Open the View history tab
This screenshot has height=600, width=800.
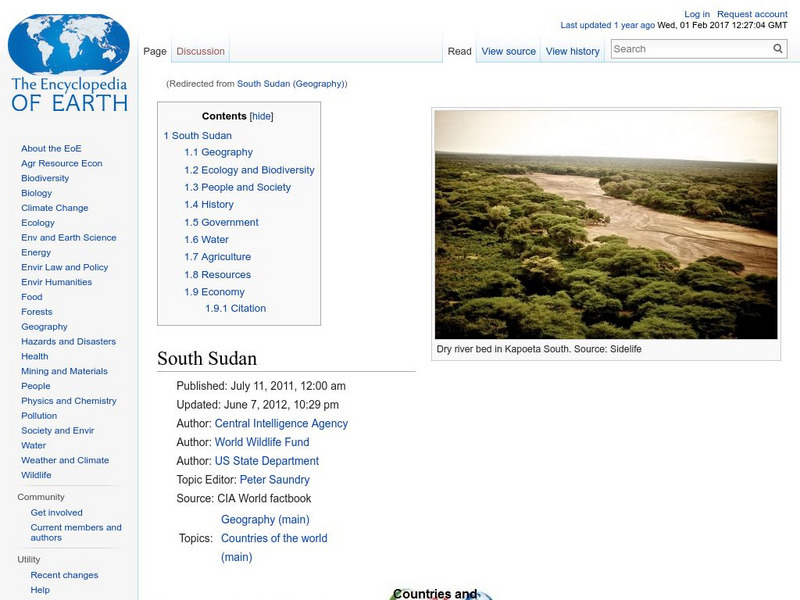(572, 51)
